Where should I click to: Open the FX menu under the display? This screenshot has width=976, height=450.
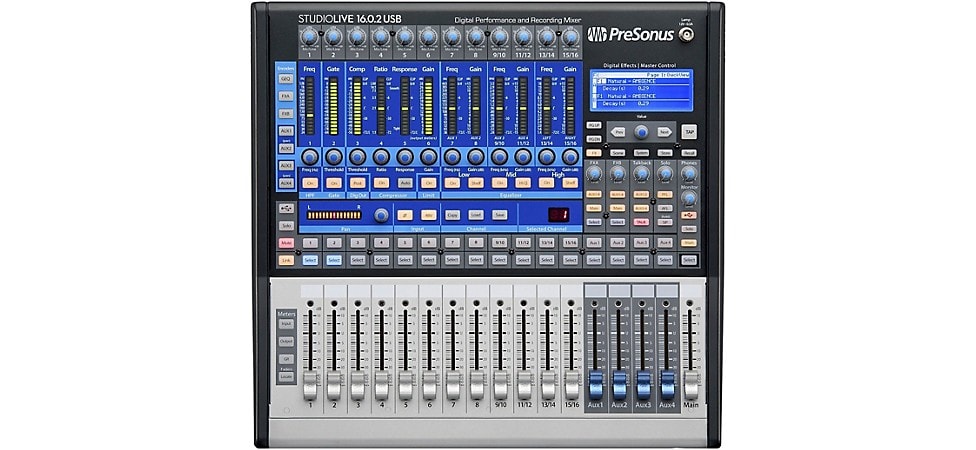(594, 152)
